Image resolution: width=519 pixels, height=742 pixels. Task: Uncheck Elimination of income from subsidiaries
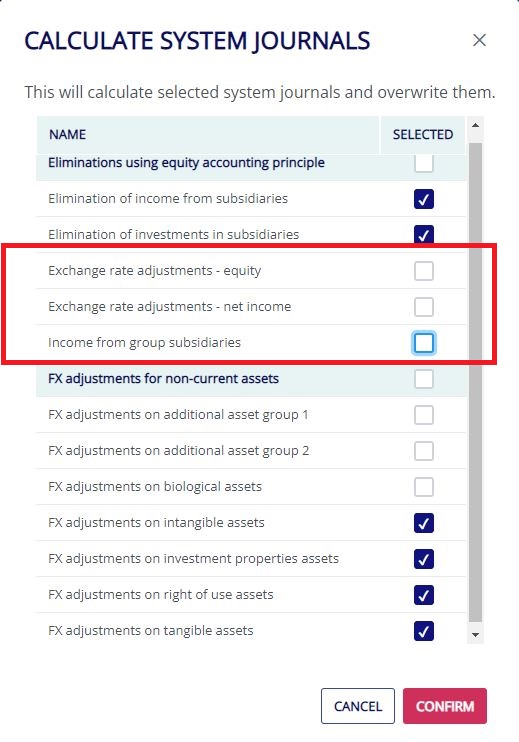423,199
